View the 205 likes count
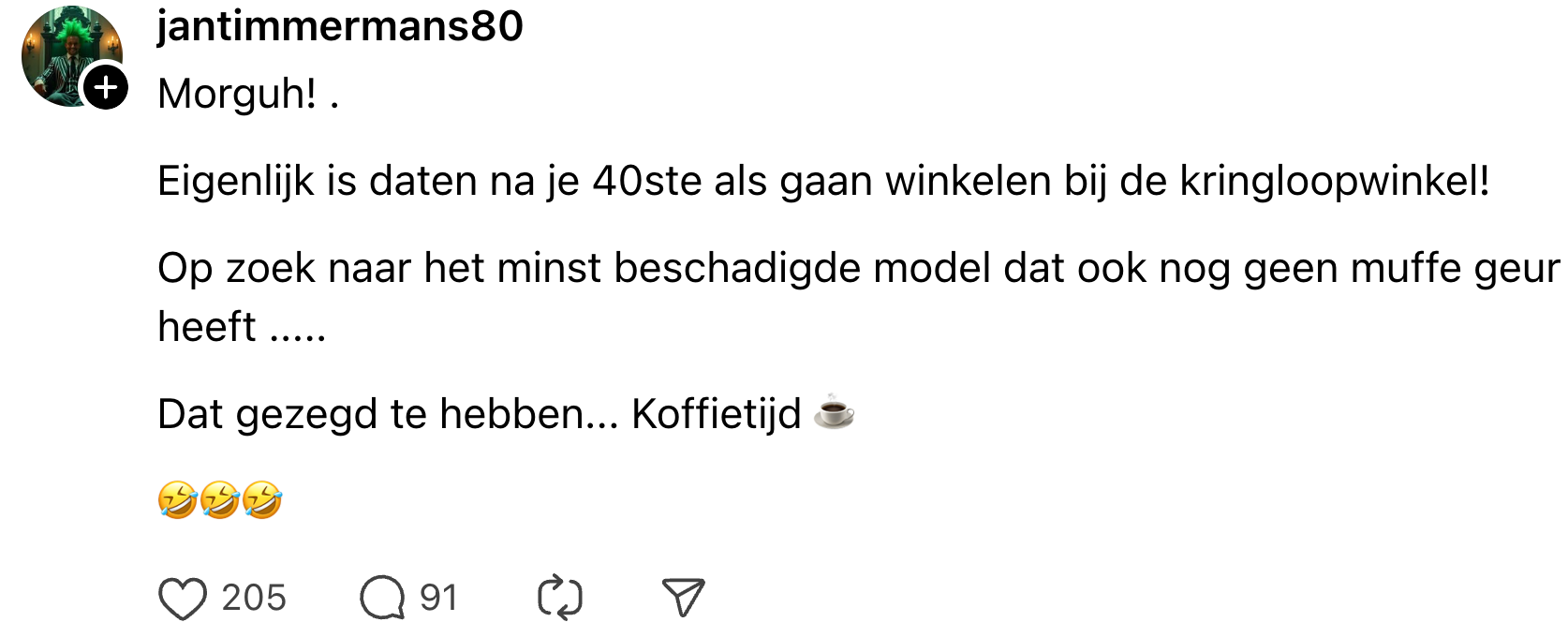 coord(254,598)
